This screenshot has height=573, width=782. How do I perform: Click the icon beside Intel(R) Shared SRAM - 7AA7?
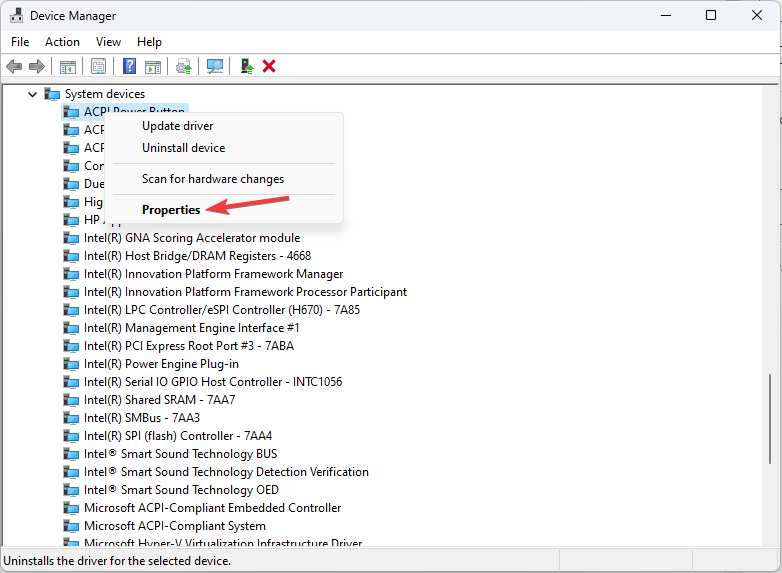pos(71,400)
